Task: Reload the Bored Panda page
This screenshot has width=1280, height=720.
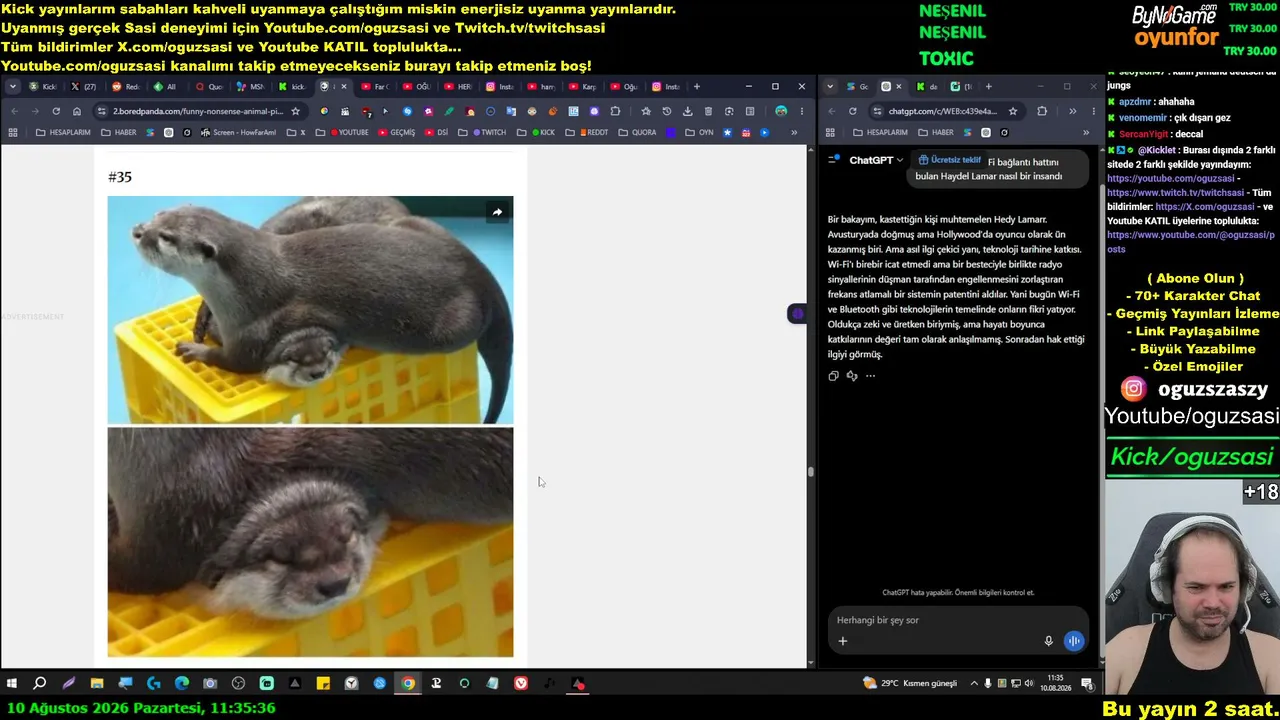Action: click(x=56, y=111)
